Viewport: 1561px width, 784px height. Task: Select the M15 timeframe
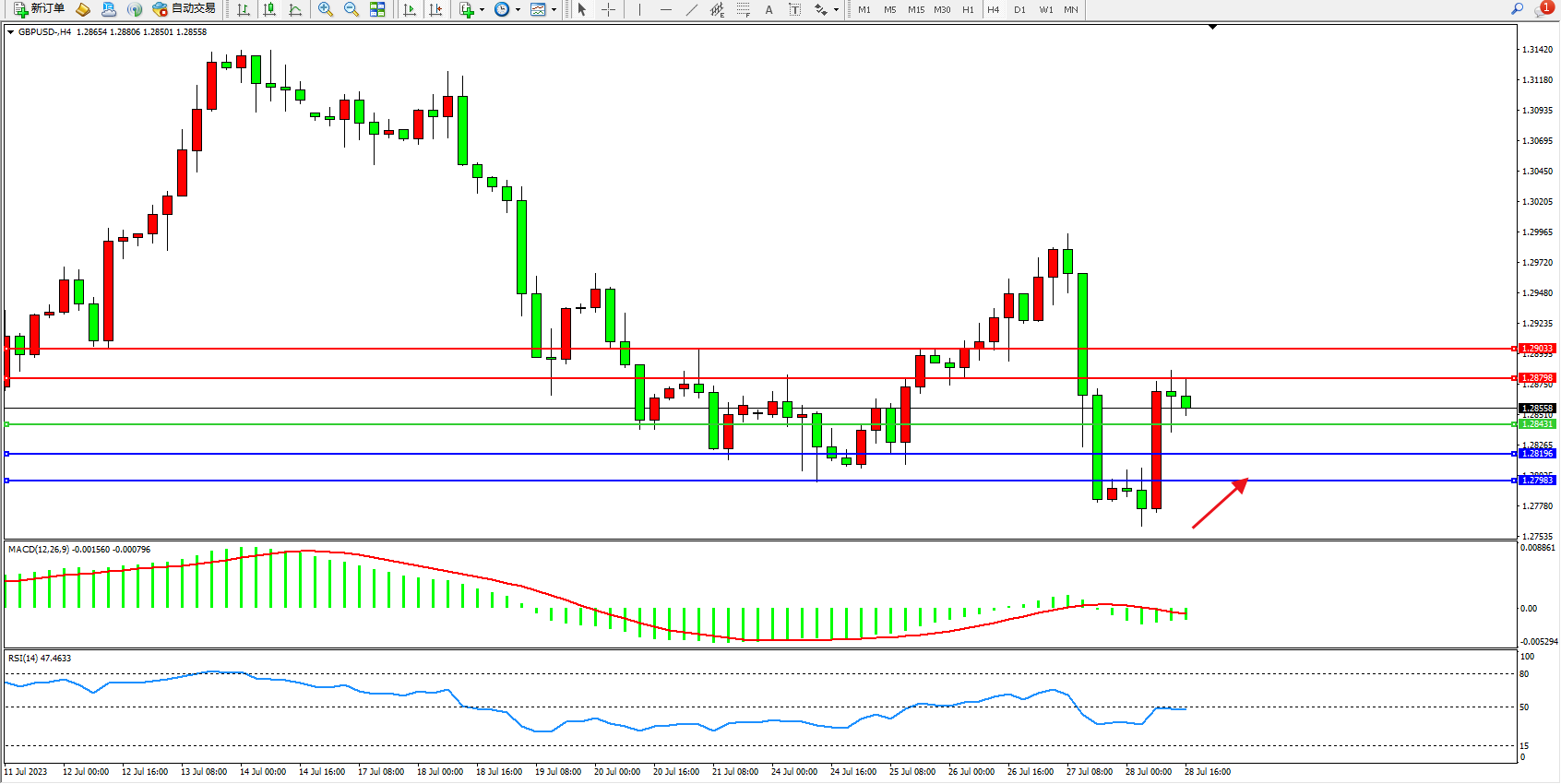coord(915,9)
